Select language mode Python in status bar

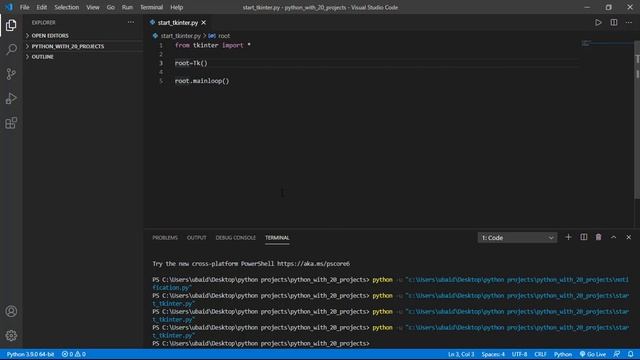(x=563, y=354)
